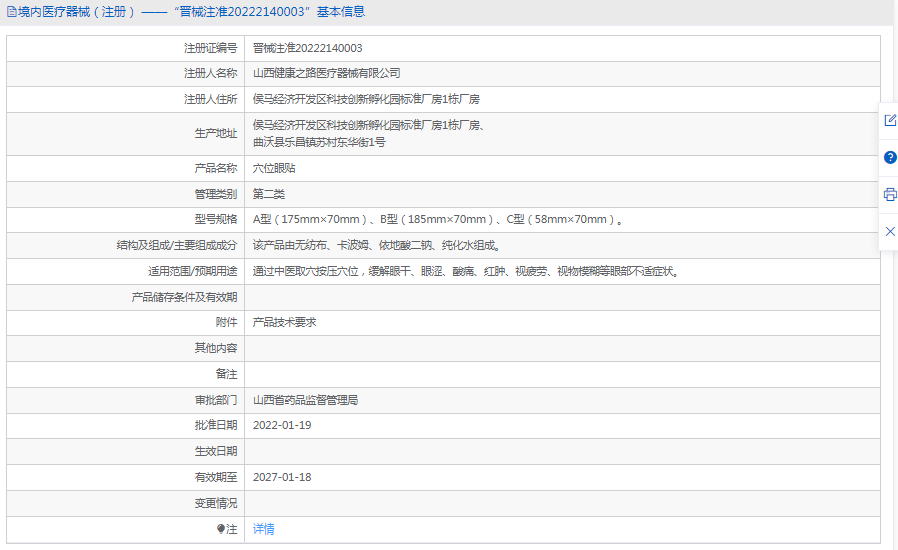Click the 注册人住所 address value
The width and height of the screenshot is (898, 550).
click(366, 99)
